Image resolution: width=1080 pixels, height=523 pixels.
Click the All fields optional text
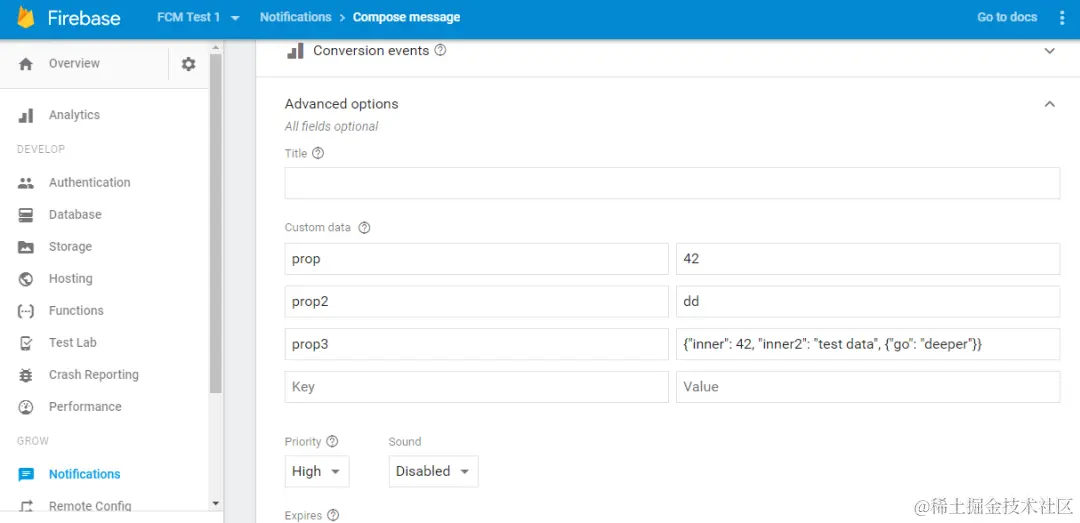(331, 127)
